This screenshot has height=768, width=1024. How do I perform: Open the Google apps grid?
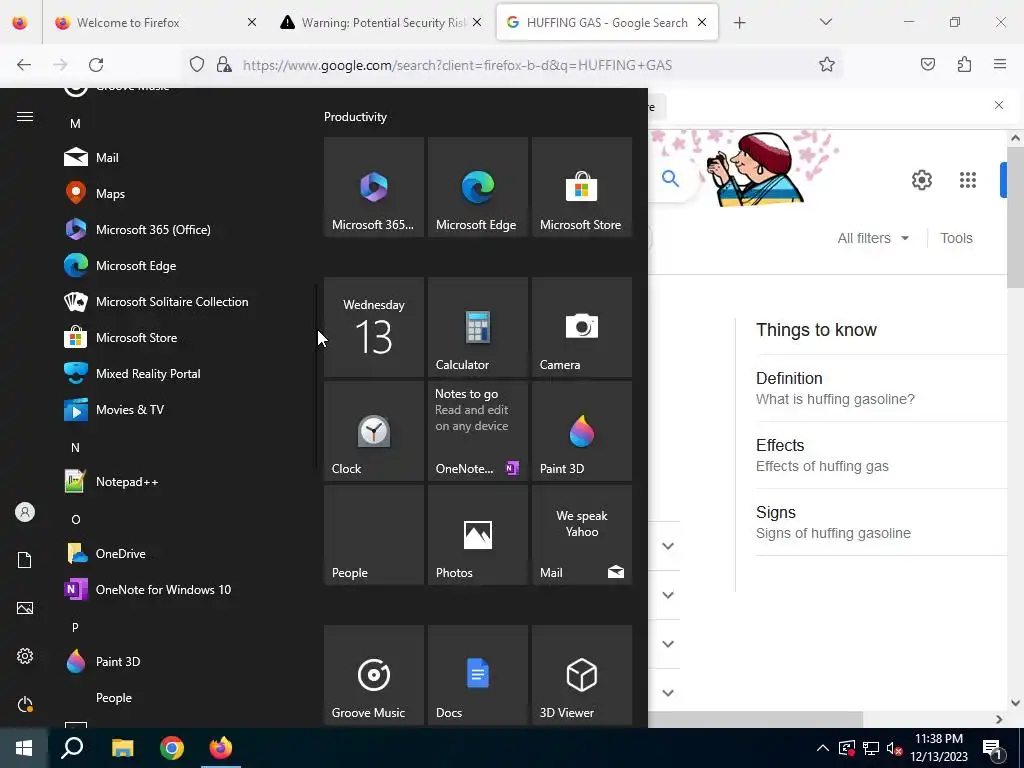pos(967,180)
